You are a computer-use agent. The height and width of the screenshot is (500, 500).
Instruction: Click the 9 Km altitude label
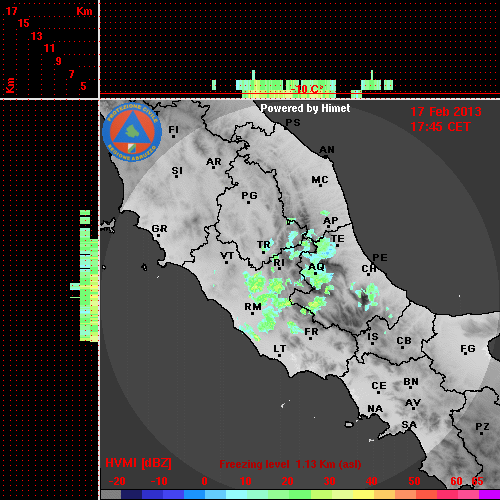[59, 61]
